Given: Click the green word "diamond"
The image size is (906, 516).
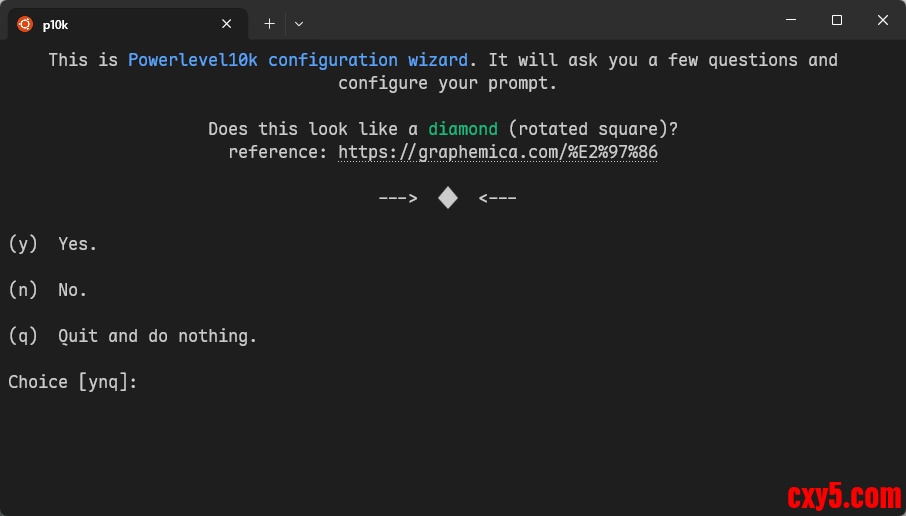Looking at the screenshot, I should tap(463, 129).
